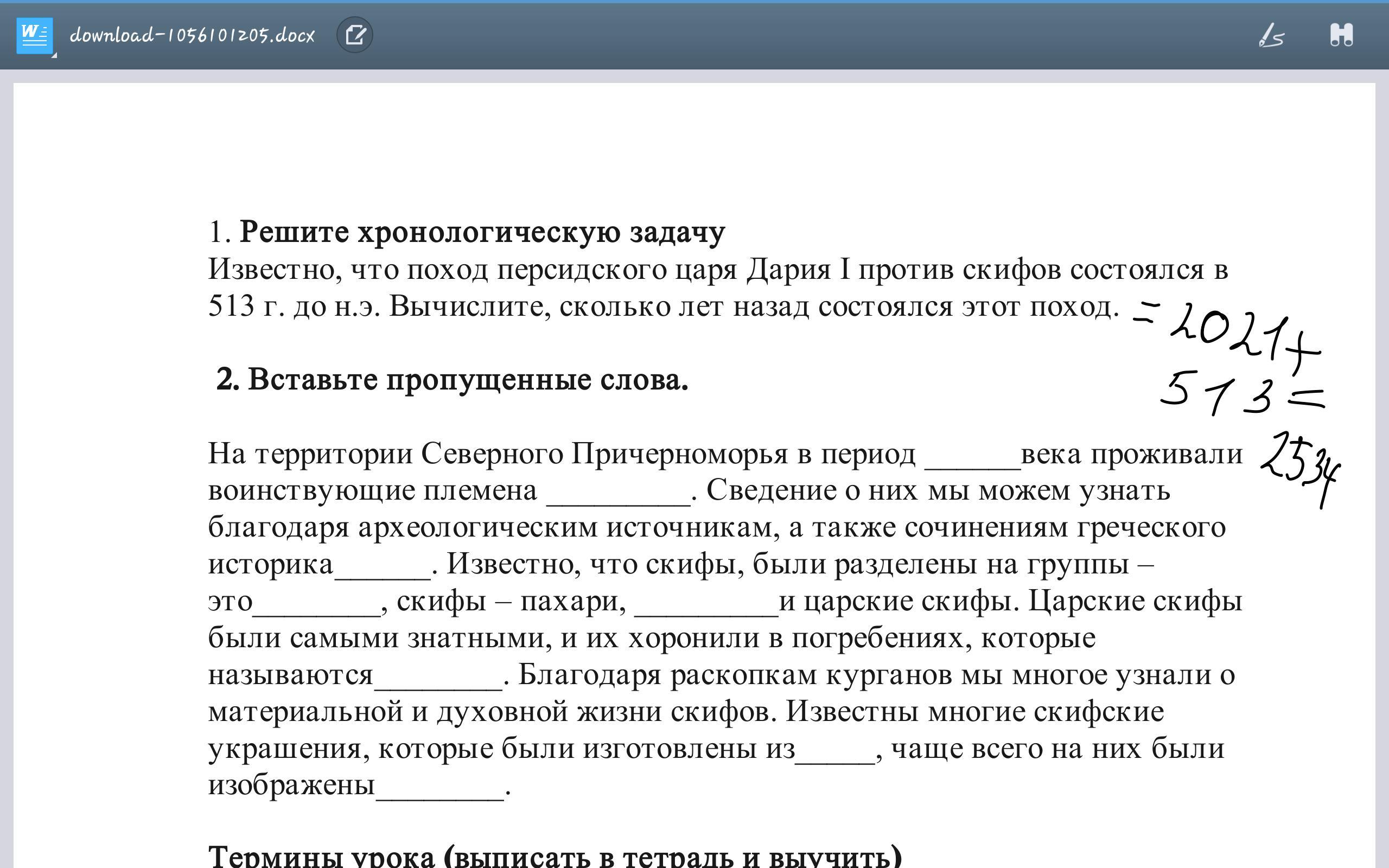The width and height of the screenshot is (1389, 868).
Task: Open the binoculars find tool
Action: coord(1341,35)
